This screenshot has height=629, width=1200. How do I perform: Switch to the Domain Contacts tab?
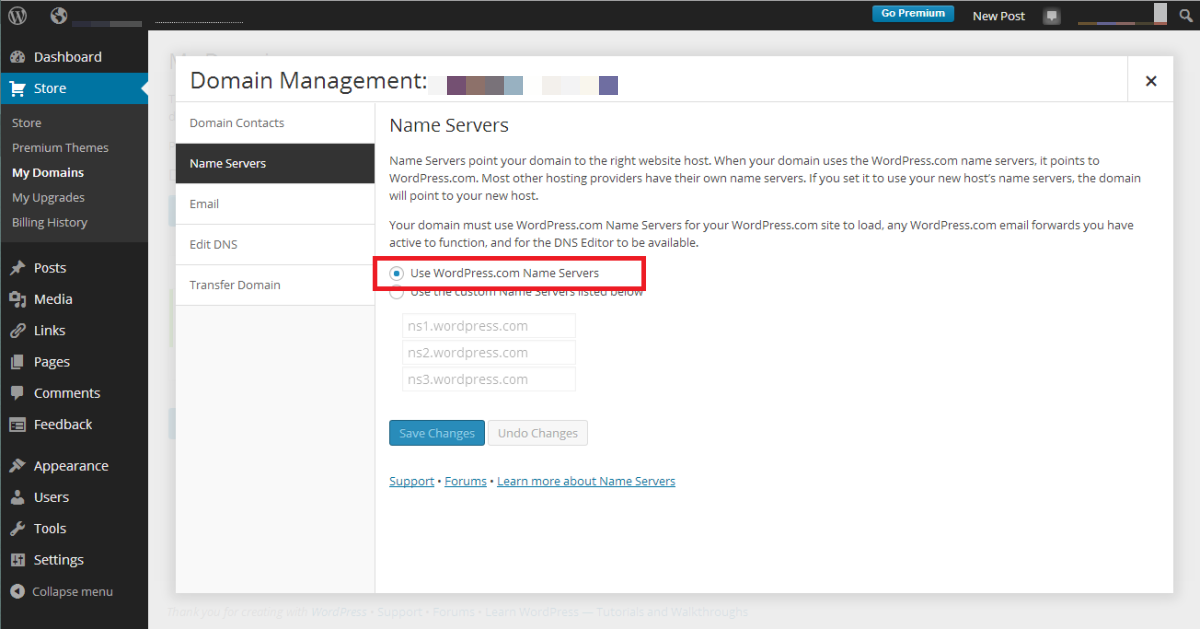coord(275,123)
